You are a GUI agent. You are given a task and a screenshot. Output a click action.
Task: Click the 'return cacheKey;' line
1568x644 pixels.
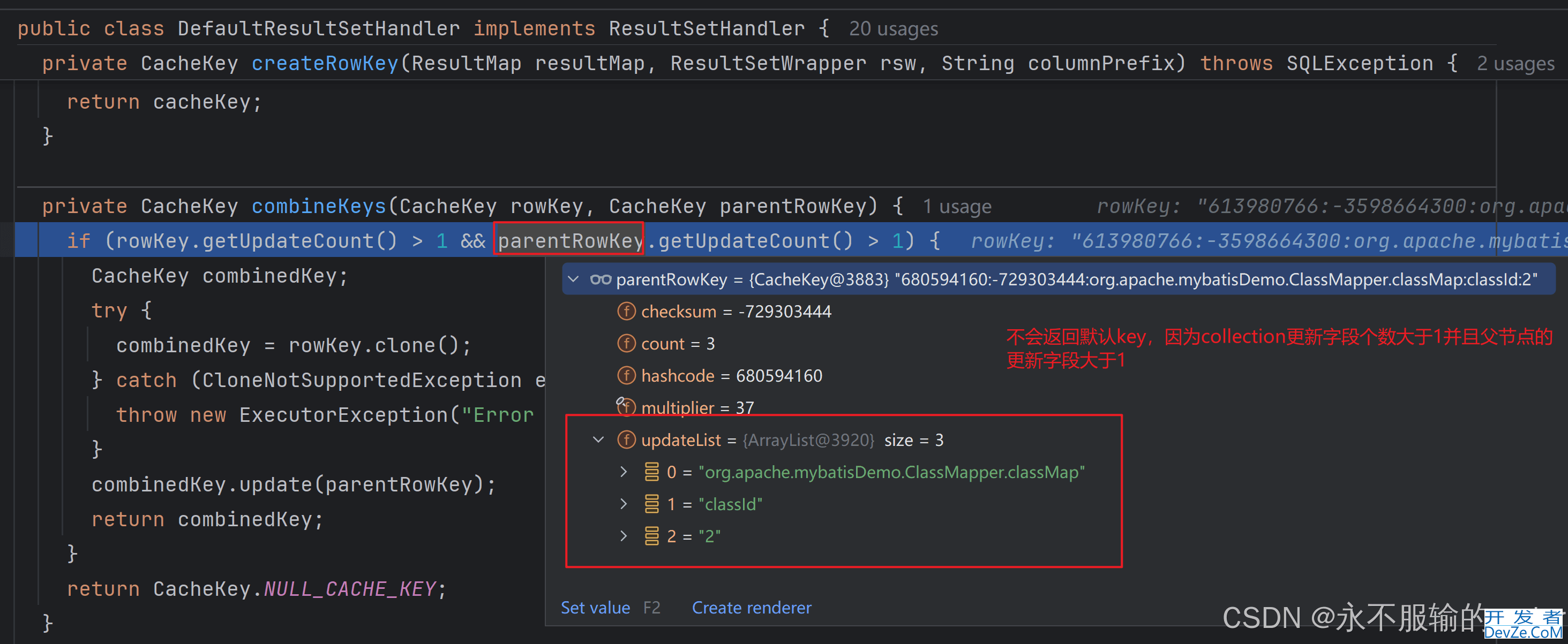[x=164, y=102]
